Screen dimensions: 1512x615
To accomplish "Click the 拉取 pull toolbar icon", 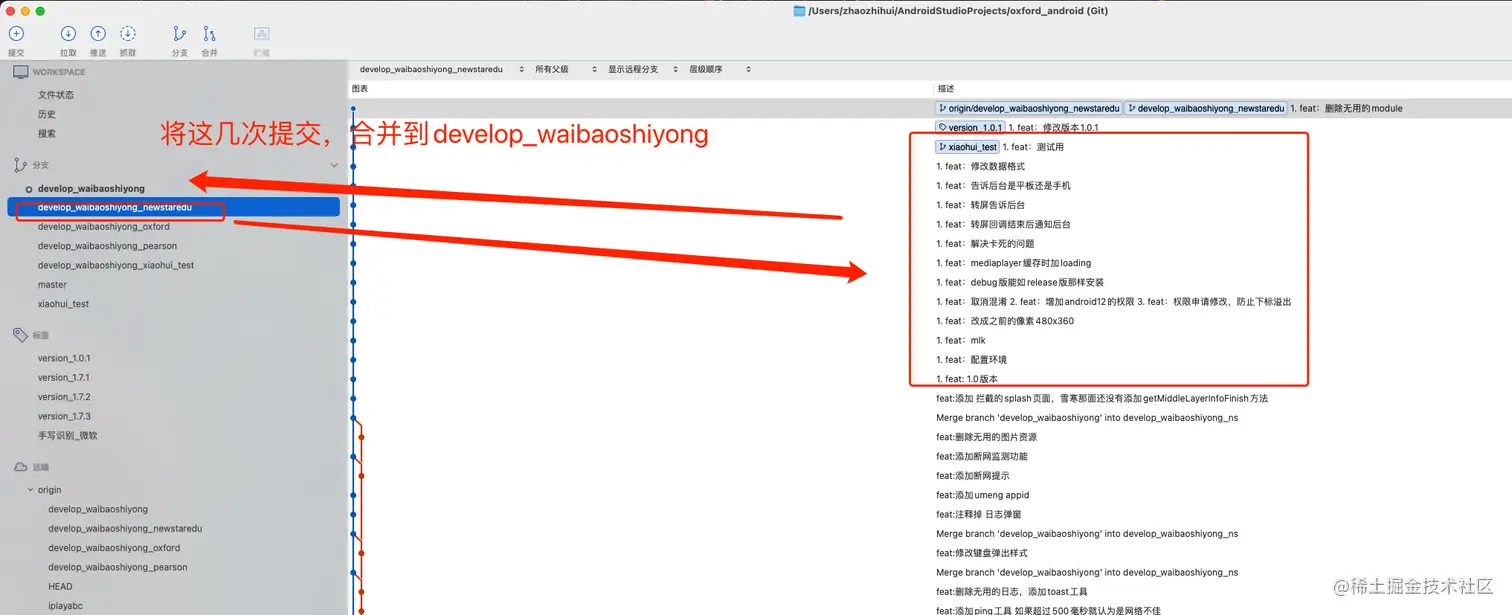I will click(68, 34).
